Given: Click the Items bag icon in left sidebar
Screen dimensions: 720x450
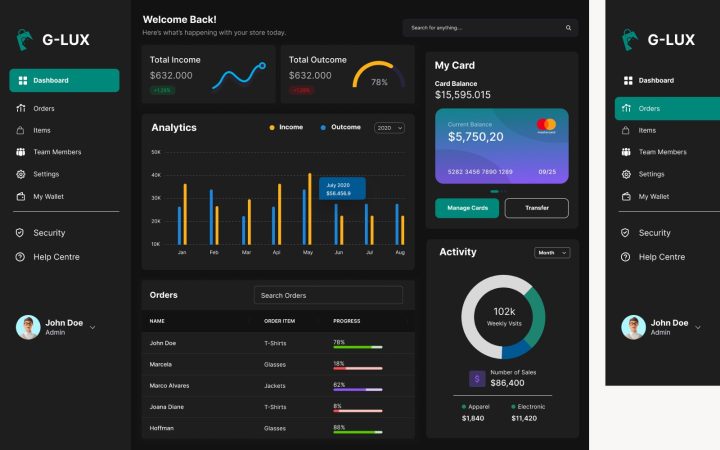Looking at the screenshot, I should tap(20, 130).
